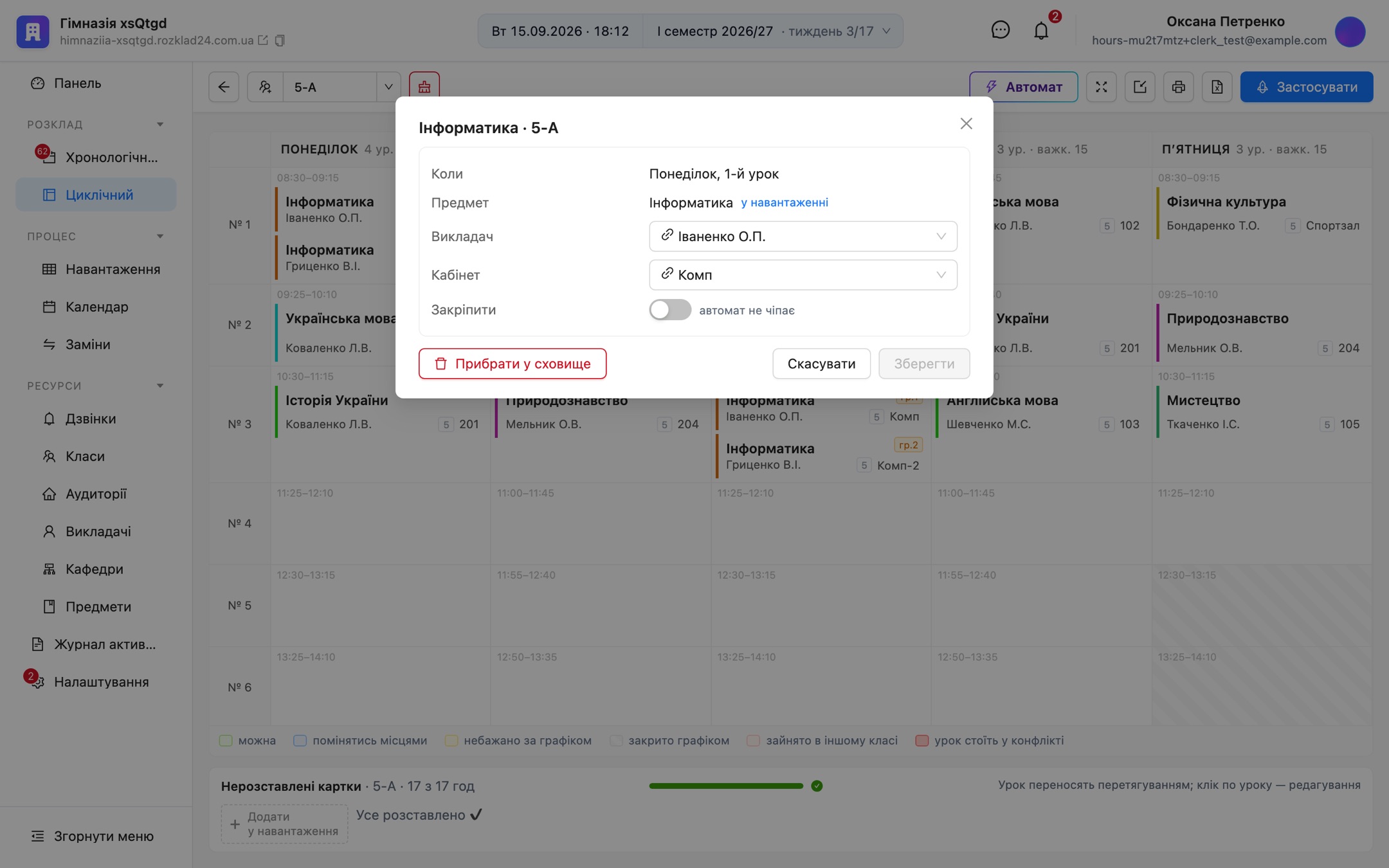Click the green placement progress bar

click(726, 786)
